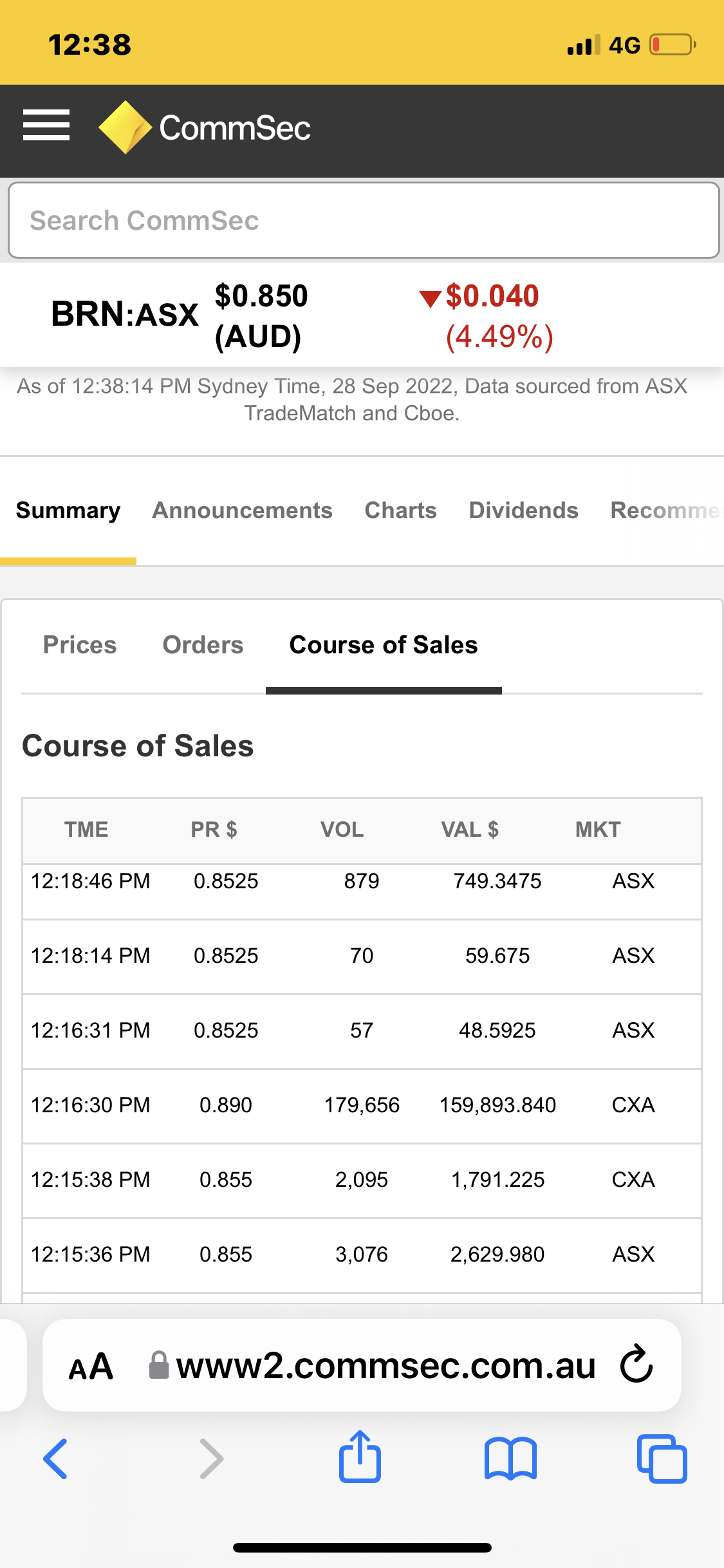
Task: Focus the Search CommSec field
Action: click(x=363, y=220)
